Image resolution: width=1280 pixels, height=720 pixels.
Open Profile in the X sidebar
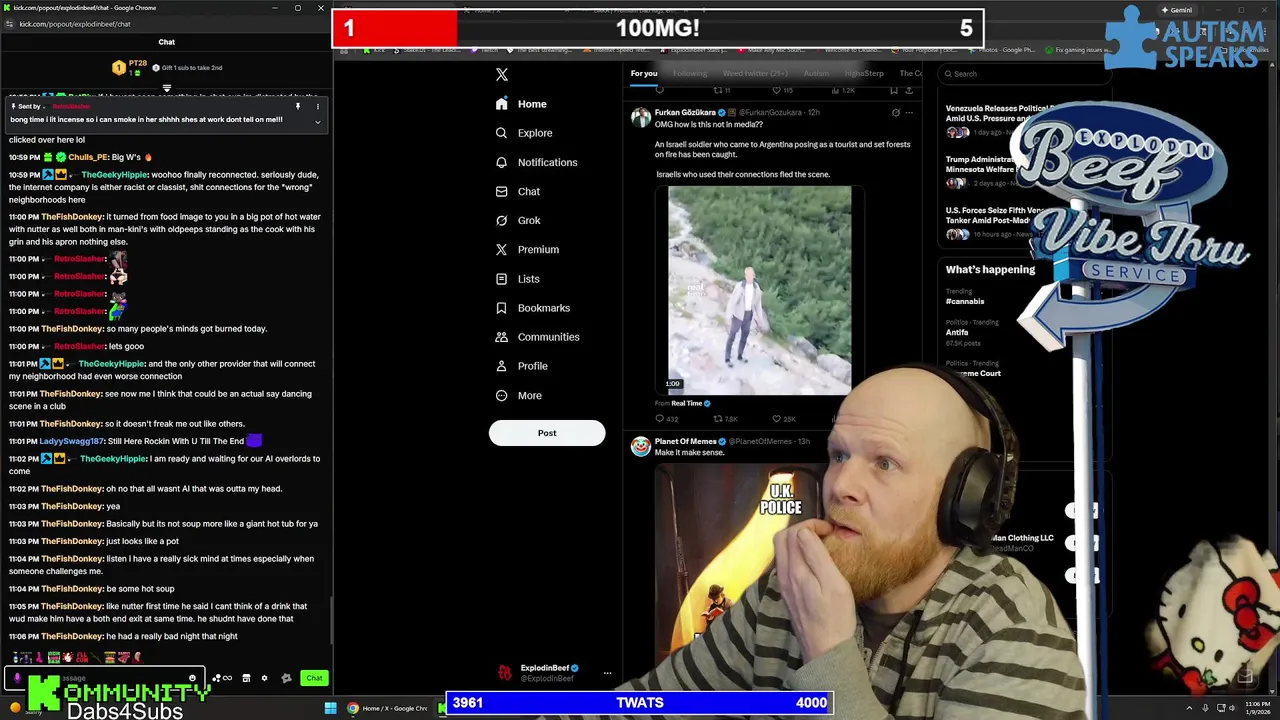coord(521,366)
